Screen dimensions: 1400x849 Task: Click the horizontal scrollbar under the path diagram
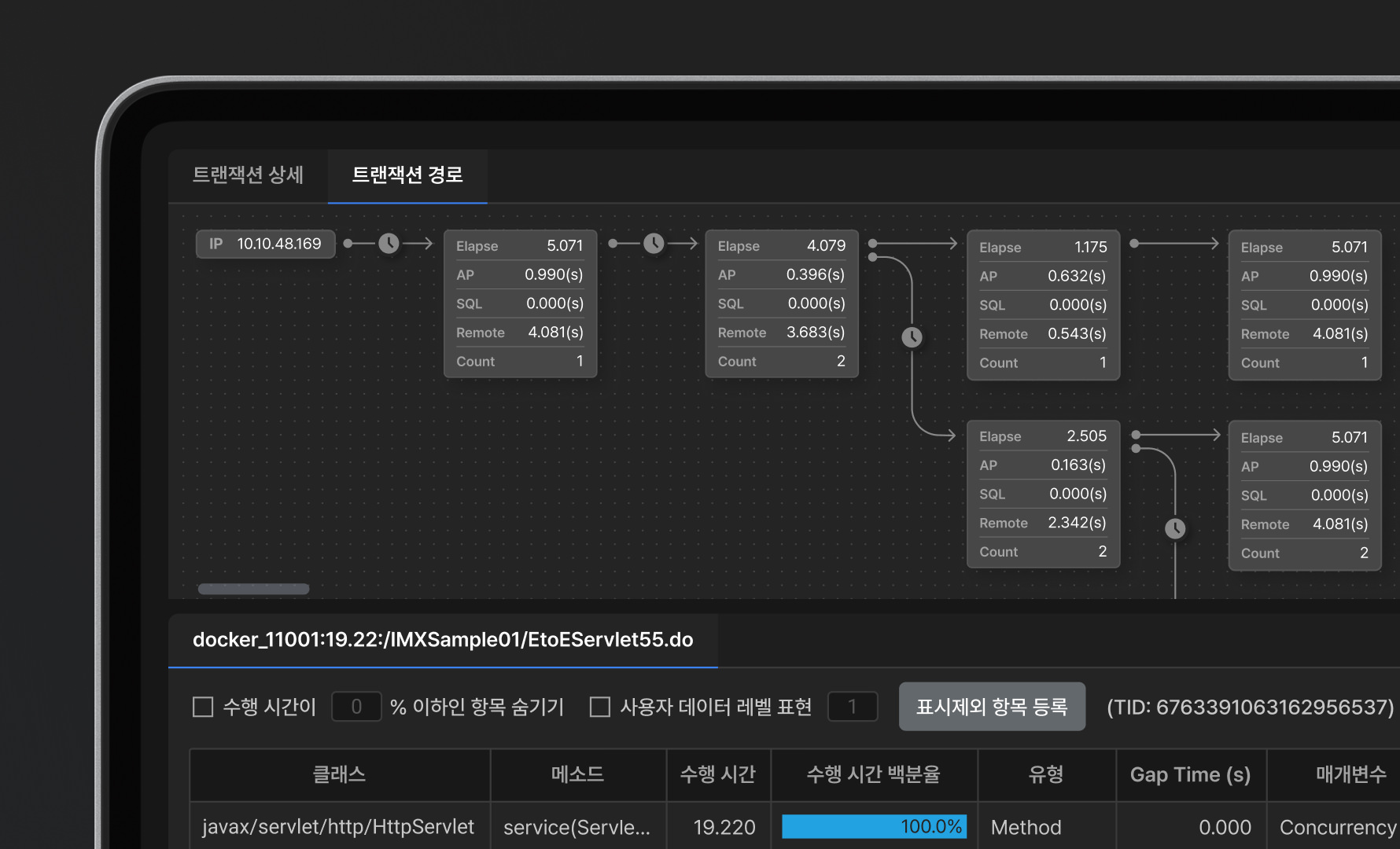tap(253, 589)
